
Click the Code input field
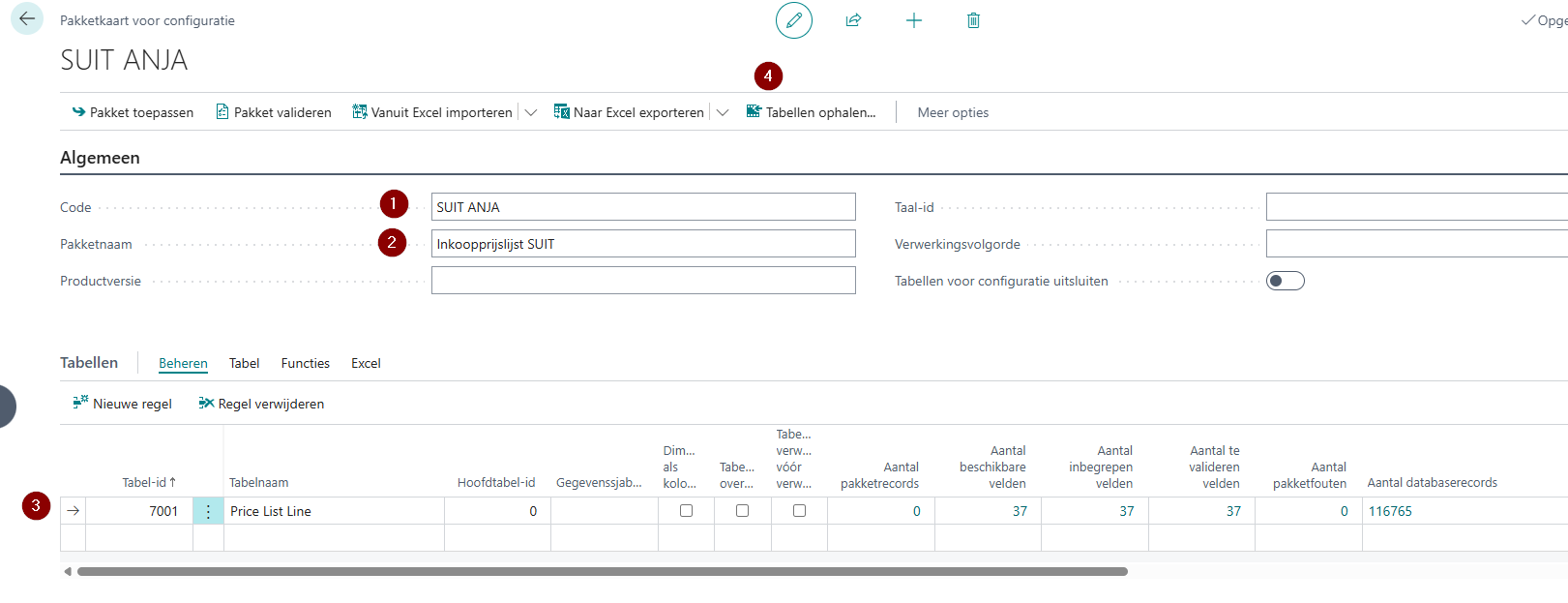(643, 207)
